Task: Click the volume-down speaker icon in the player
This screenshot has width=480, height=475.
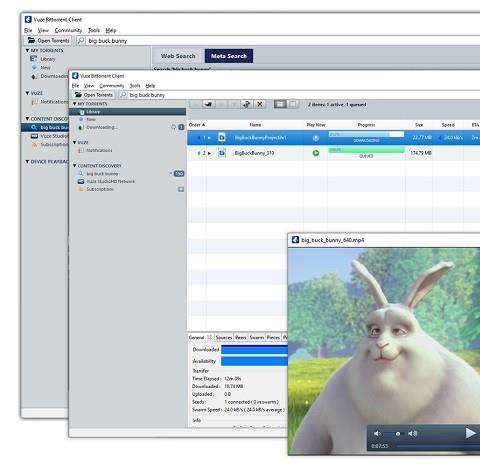Action: coord(377,434)
